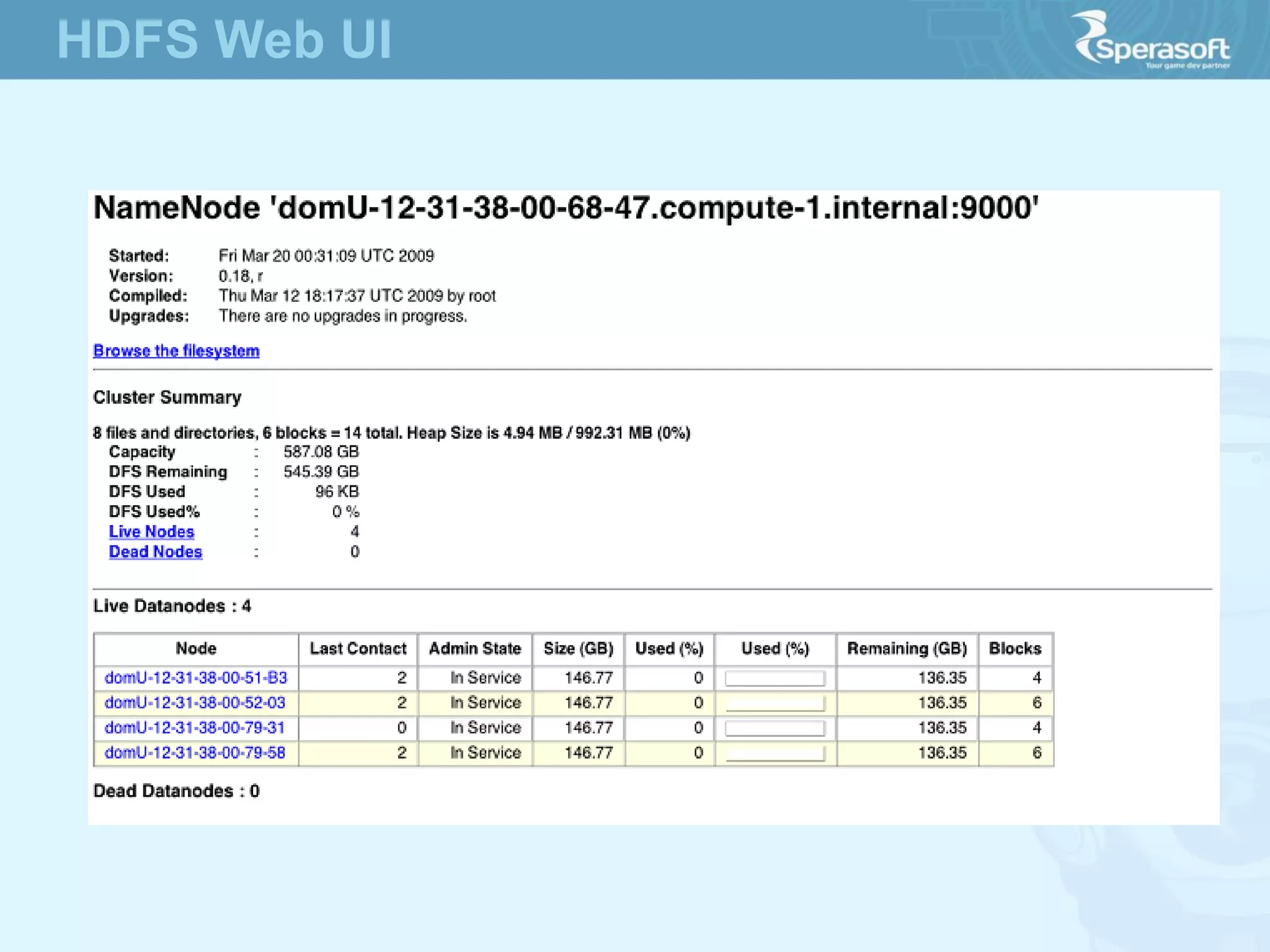Click the DFS Remaining value 545.39 GB
Screen dimensions: 1270x952
pos(321,472)
